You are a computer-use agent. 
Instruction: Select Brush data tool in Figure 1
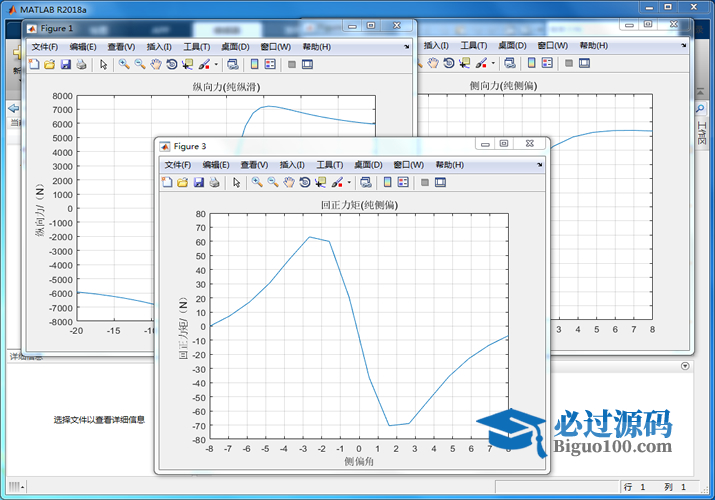[x=204, y=64]
